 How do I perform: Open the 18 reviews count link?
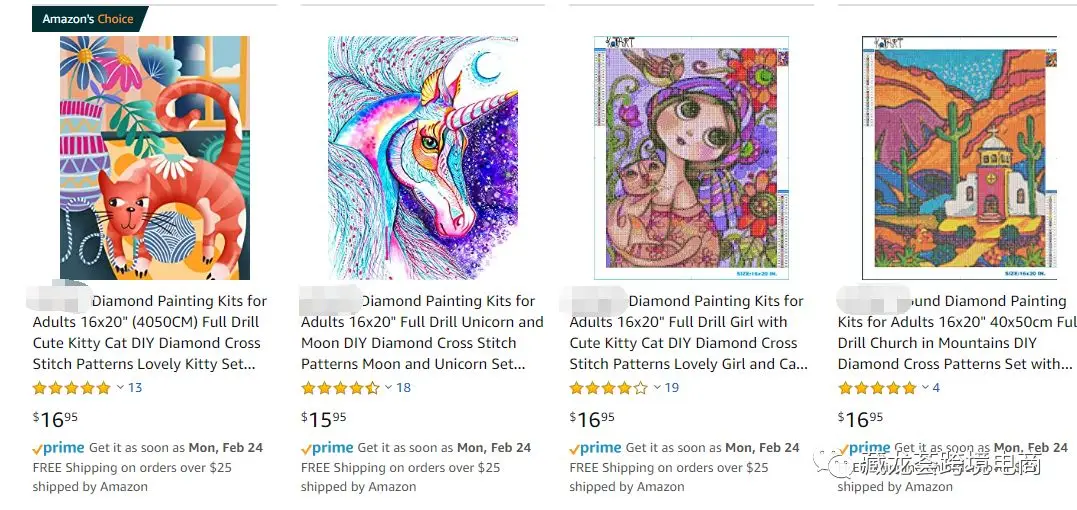click(x=404, y=388)
